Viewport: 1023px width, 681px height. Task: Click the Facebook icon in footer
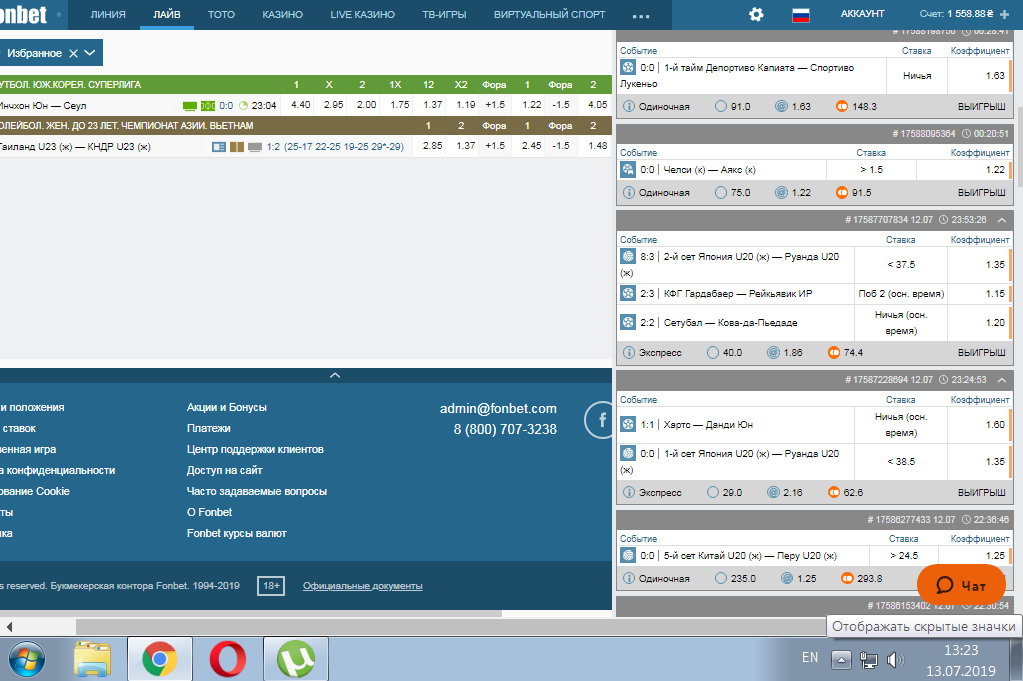[602, 421]
